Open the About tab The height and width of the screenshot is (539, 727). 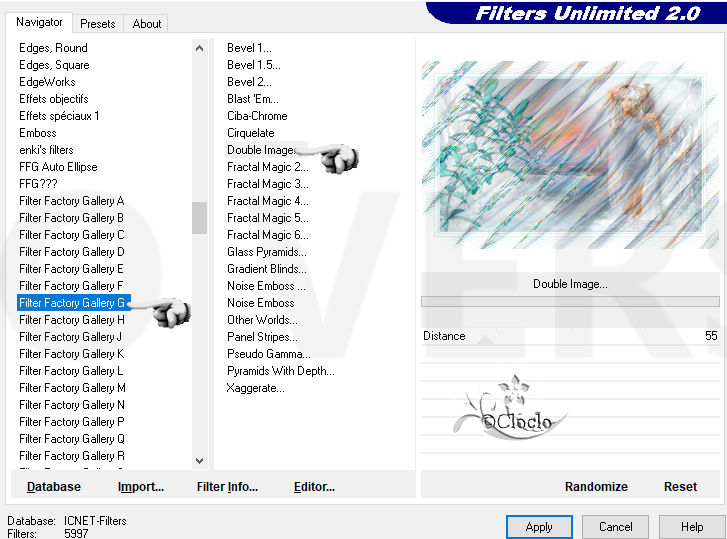147,24
